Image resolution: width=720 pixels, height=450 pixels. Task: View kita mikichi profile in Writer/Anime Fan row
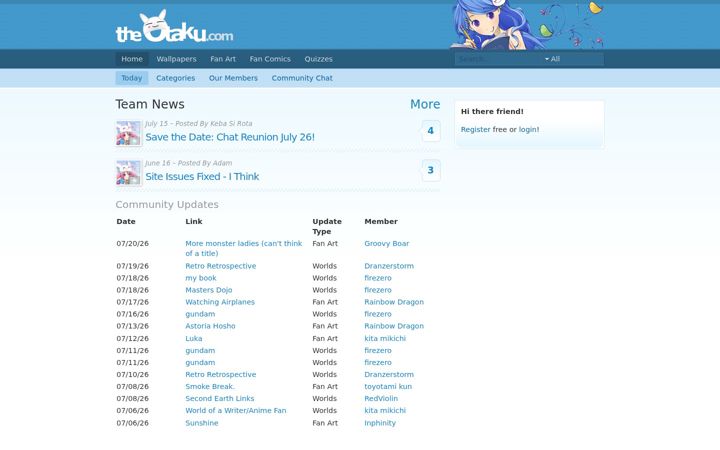385,411
